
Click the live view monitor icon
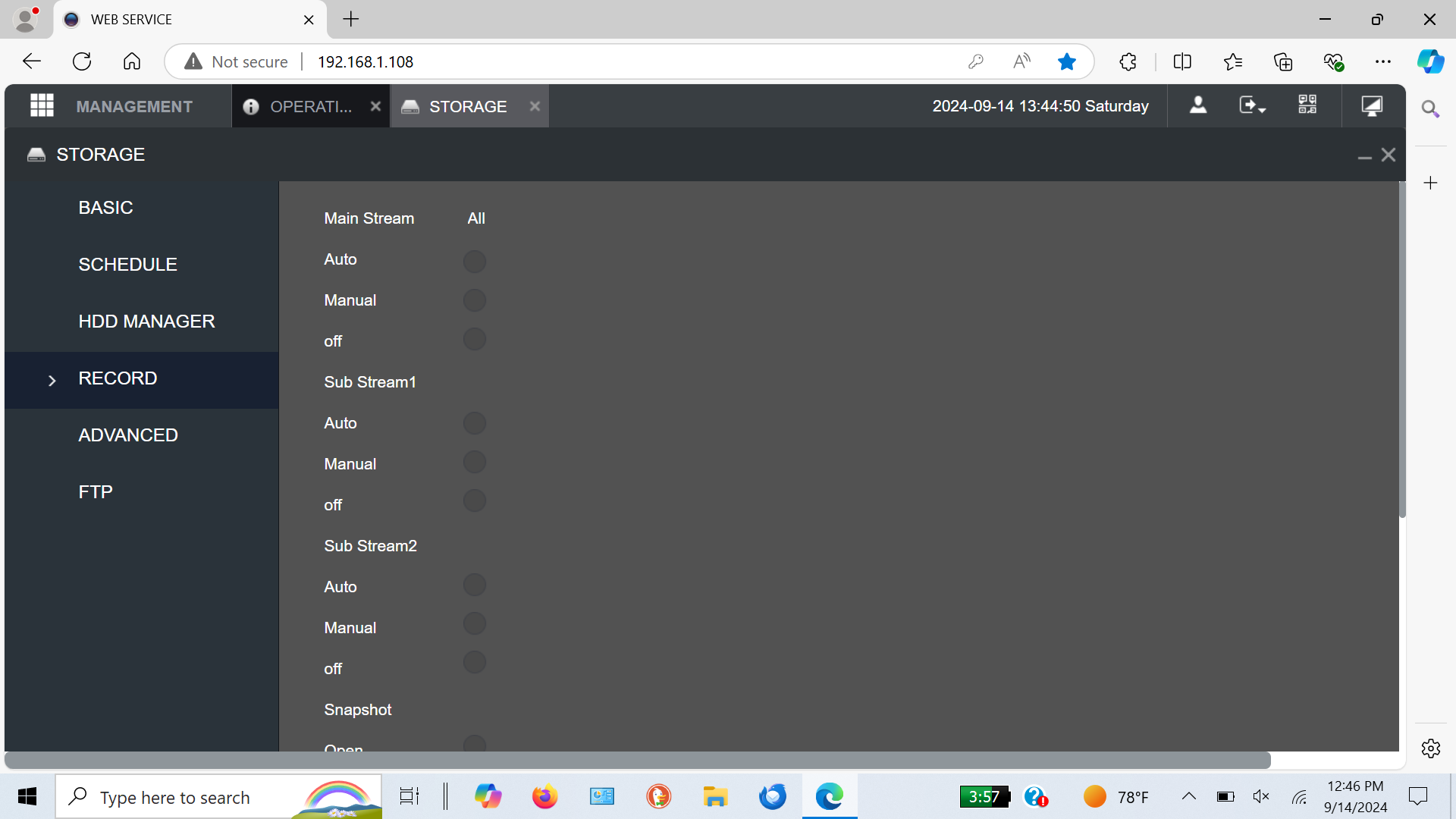pos(1372,105)
